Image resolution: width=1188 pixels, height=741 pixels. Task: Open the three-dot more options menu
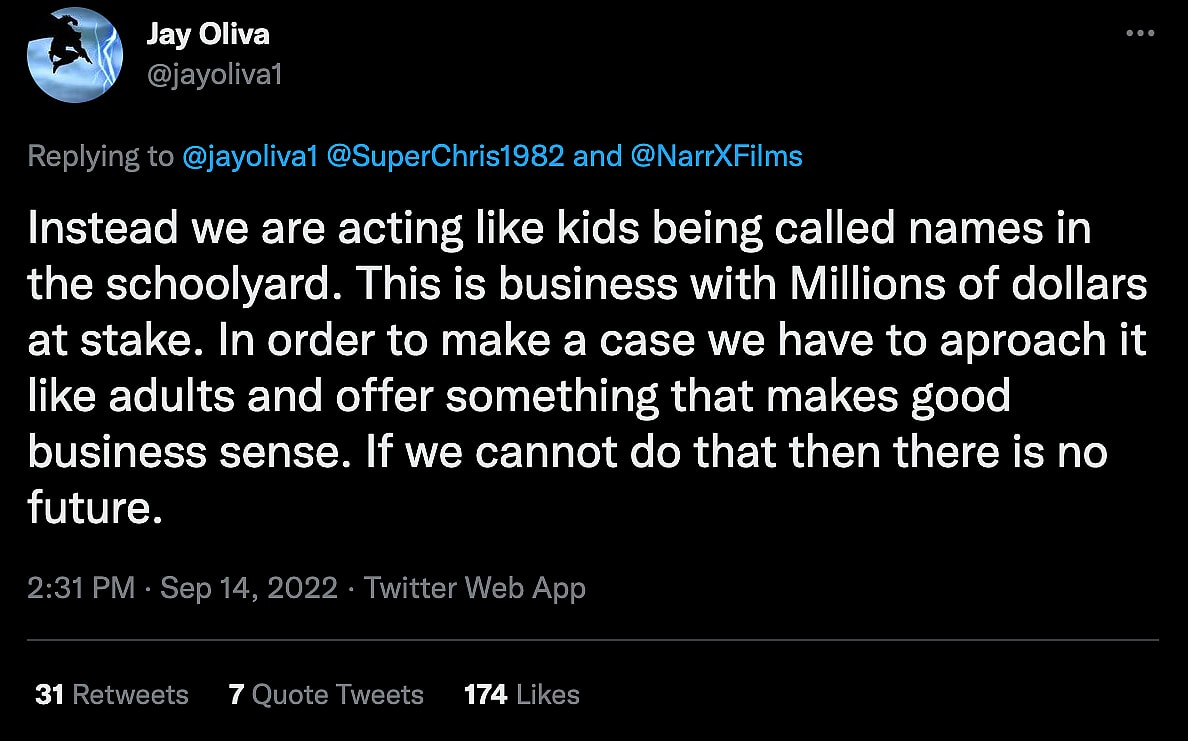click(1140, 33)
